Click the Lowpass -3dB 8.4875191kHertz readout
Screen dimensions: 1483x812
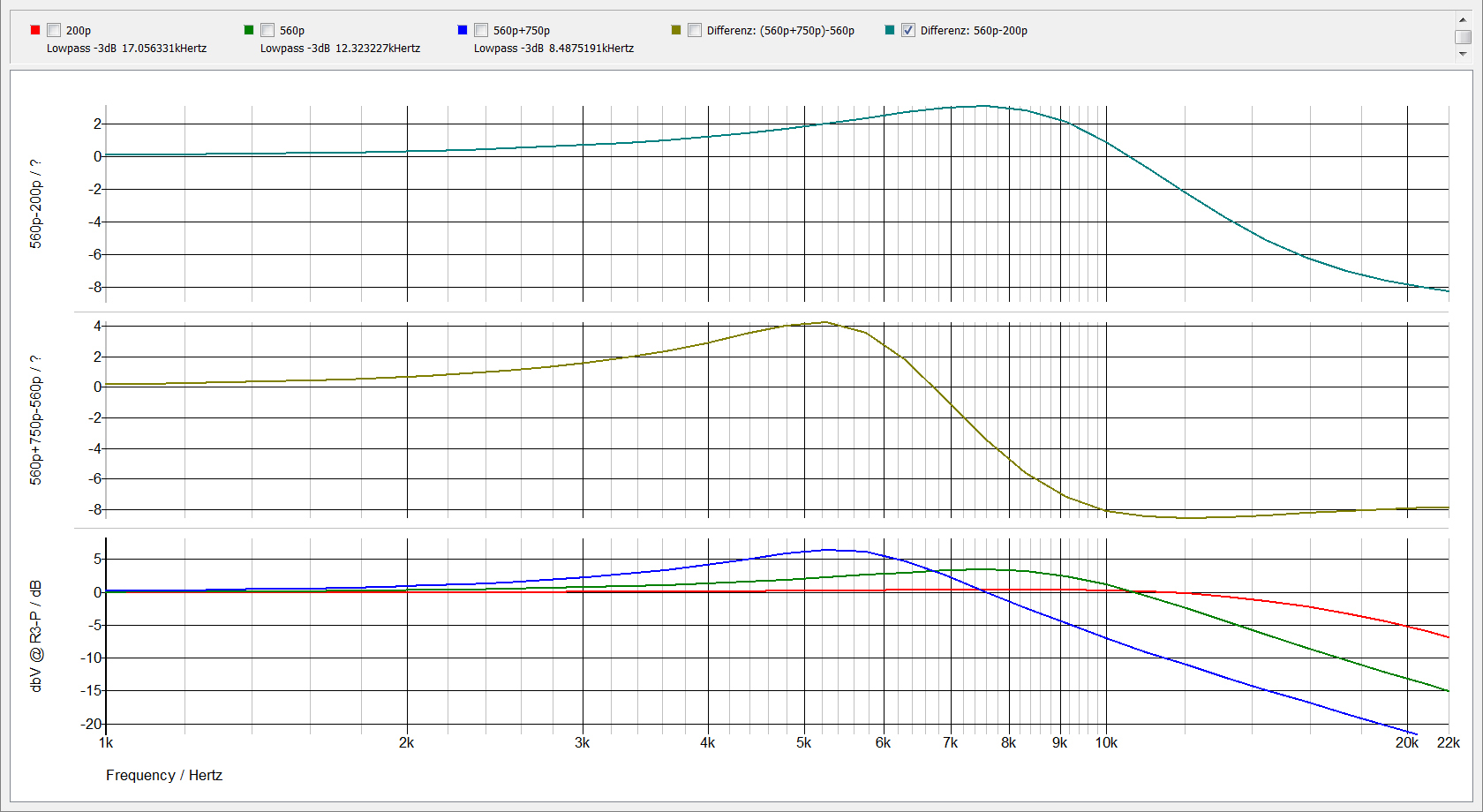click(554, 49)
